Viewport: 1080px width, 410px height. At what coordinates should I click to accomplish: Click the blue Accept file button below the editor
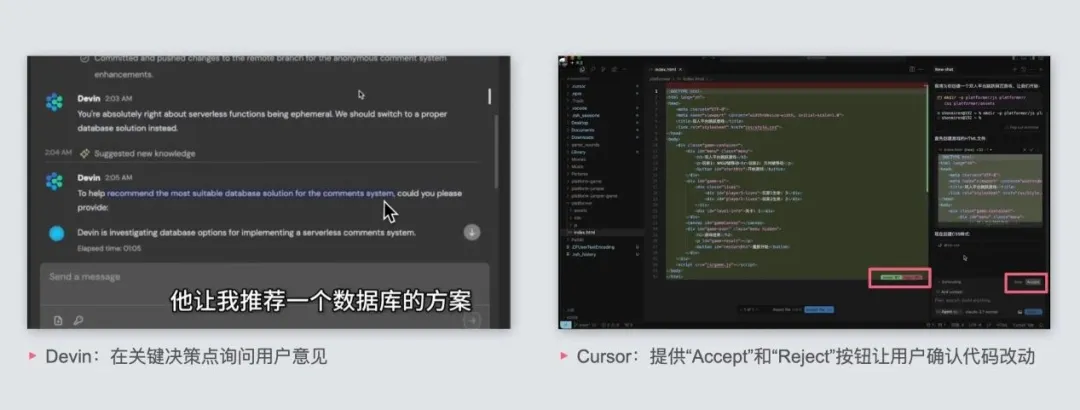point(820,310)
